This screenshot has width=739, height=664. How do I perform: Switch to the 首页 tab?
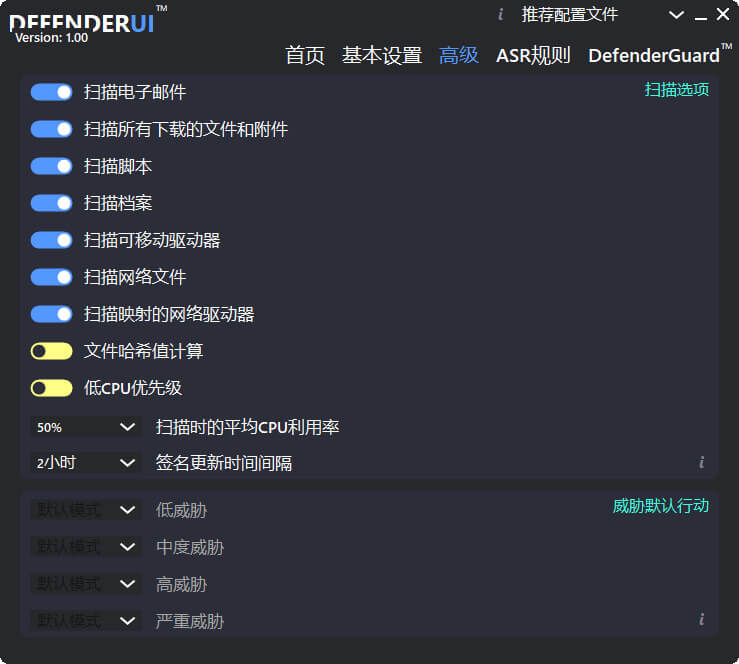tap(305, 55)
